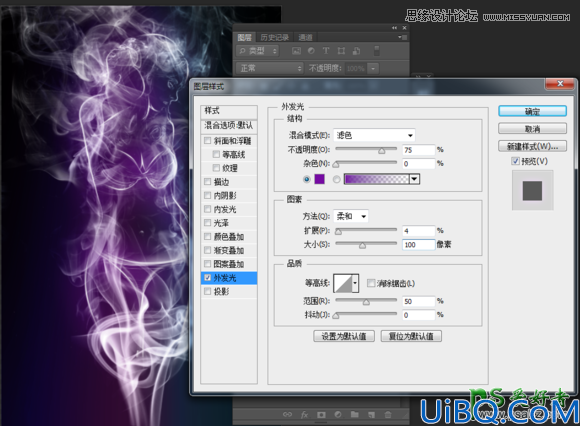Enable the 光泽 checkbox

[x=208, y=223]
